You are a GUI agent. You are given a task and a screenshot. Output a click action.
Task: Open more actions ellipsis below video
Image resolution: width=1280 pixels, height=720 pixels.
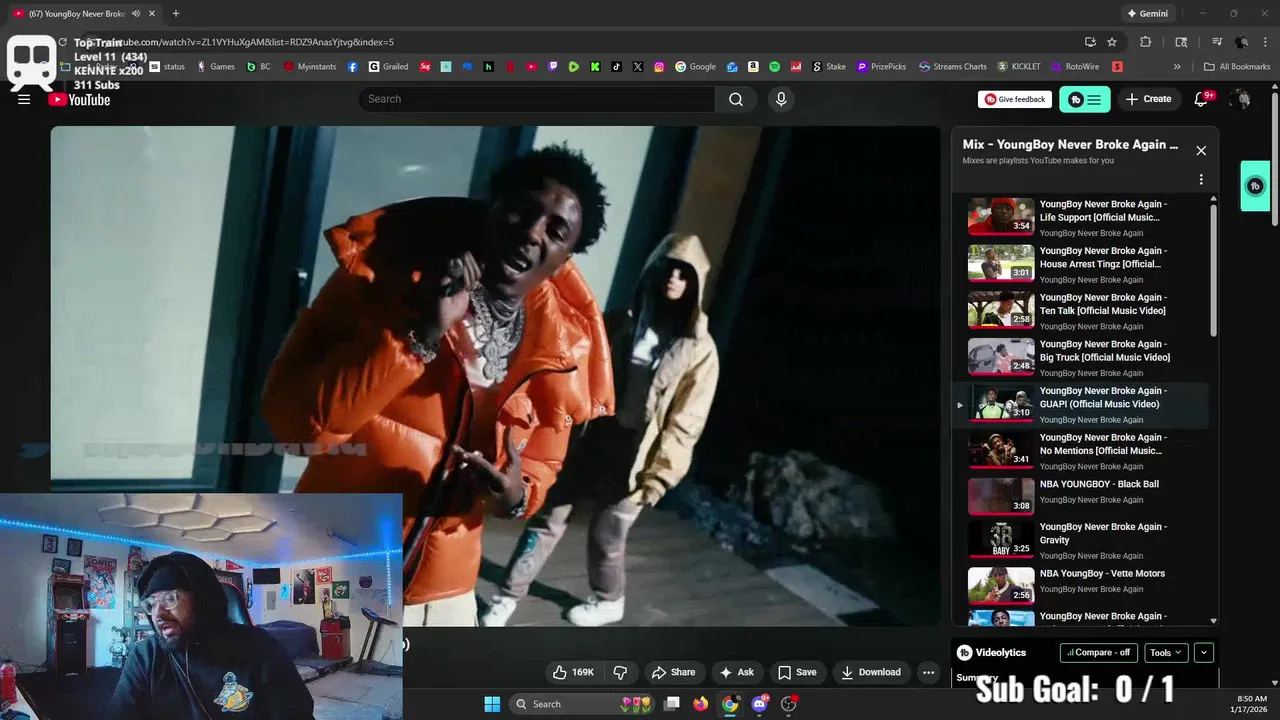pyautogui.click(x=929, y=672)
